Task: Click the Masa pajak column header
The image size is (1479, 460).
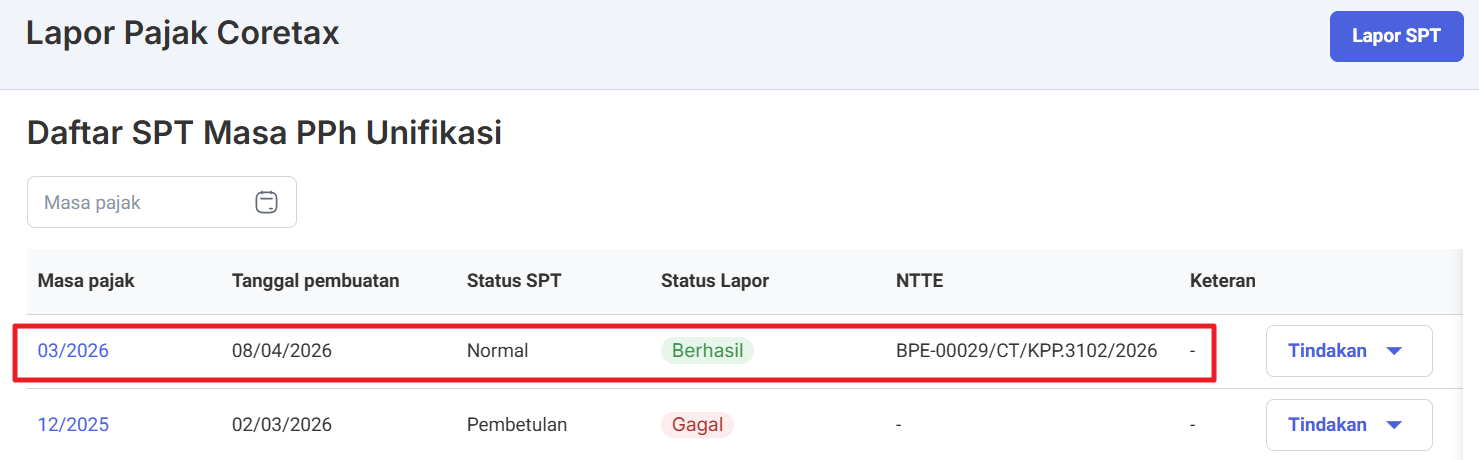Action: click(86, 281)
